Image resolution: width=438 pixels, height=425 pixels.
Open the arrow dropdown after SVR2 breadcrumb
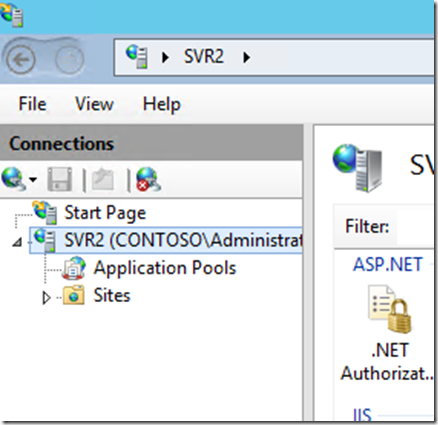[246, 58]
